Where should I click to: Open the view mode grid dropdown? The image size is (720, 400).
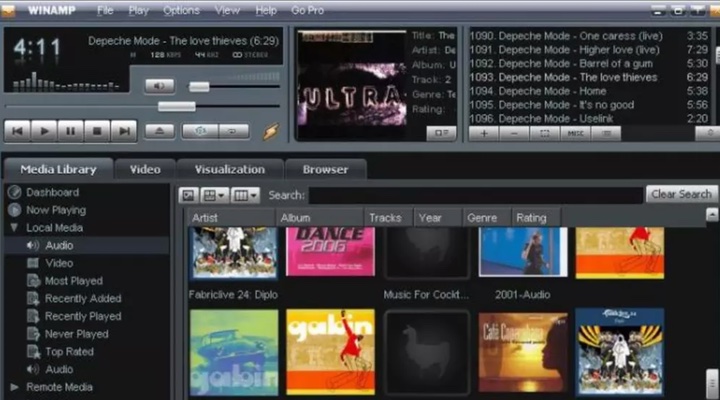click(x=215, y=195)
